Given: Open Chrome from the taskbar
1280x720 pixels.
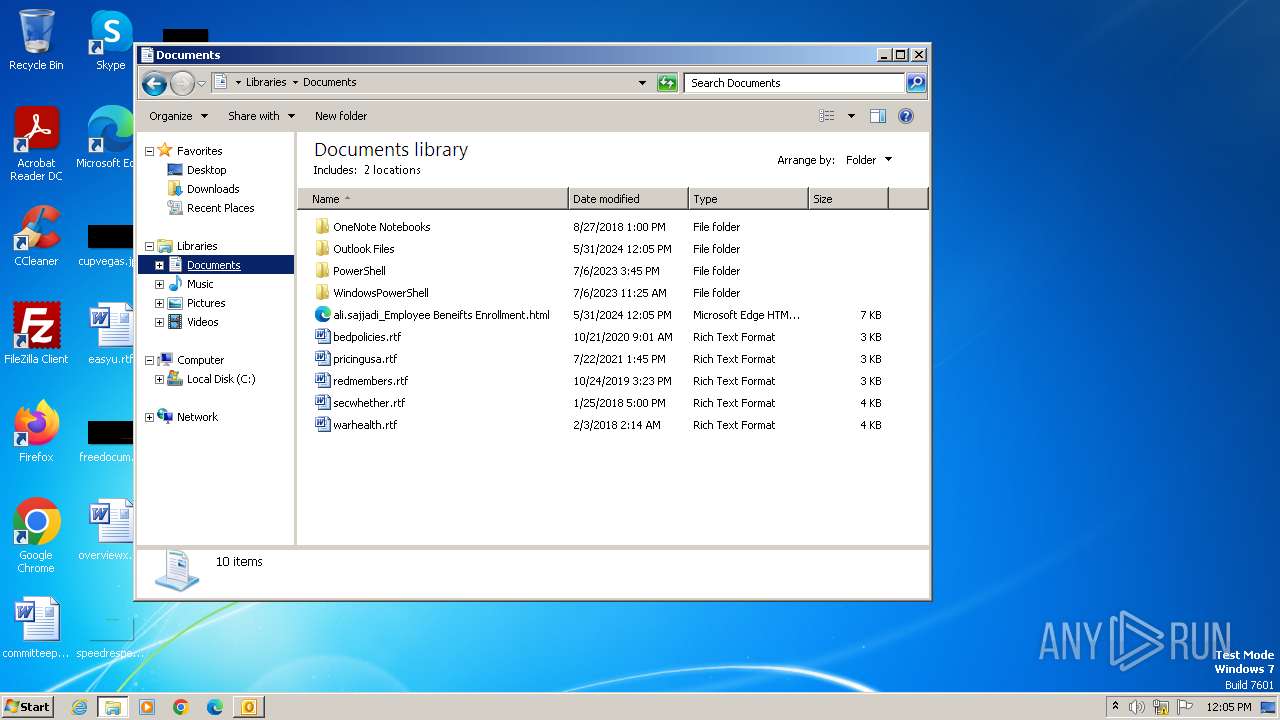Looking at the screenshot, I should tap(181, 707).
